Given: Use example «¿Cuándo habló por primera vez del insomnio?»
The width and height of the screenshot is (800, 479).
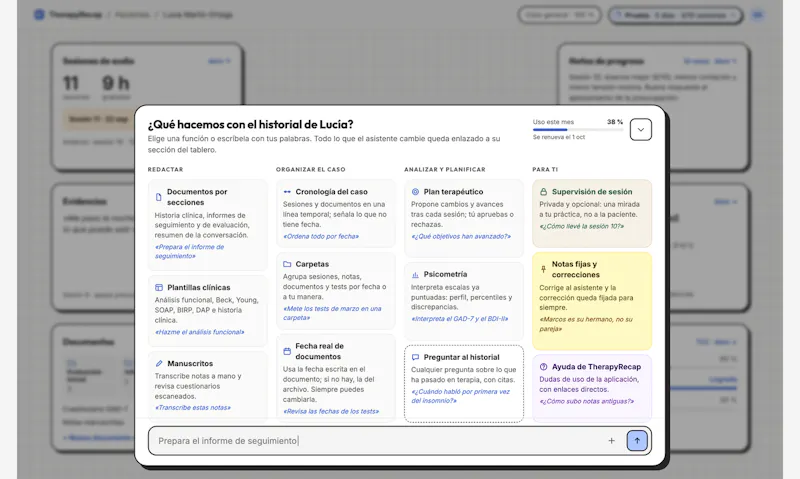Looking at the screenshot, I should [461, 396].
